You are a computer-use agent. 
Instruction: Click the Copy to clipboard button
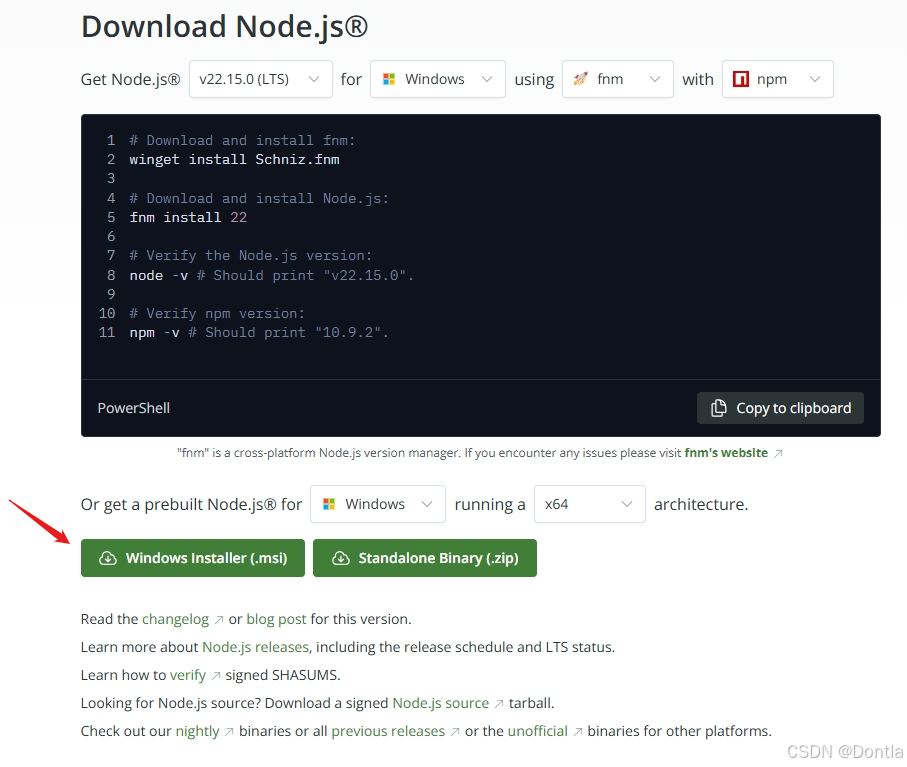780,408
